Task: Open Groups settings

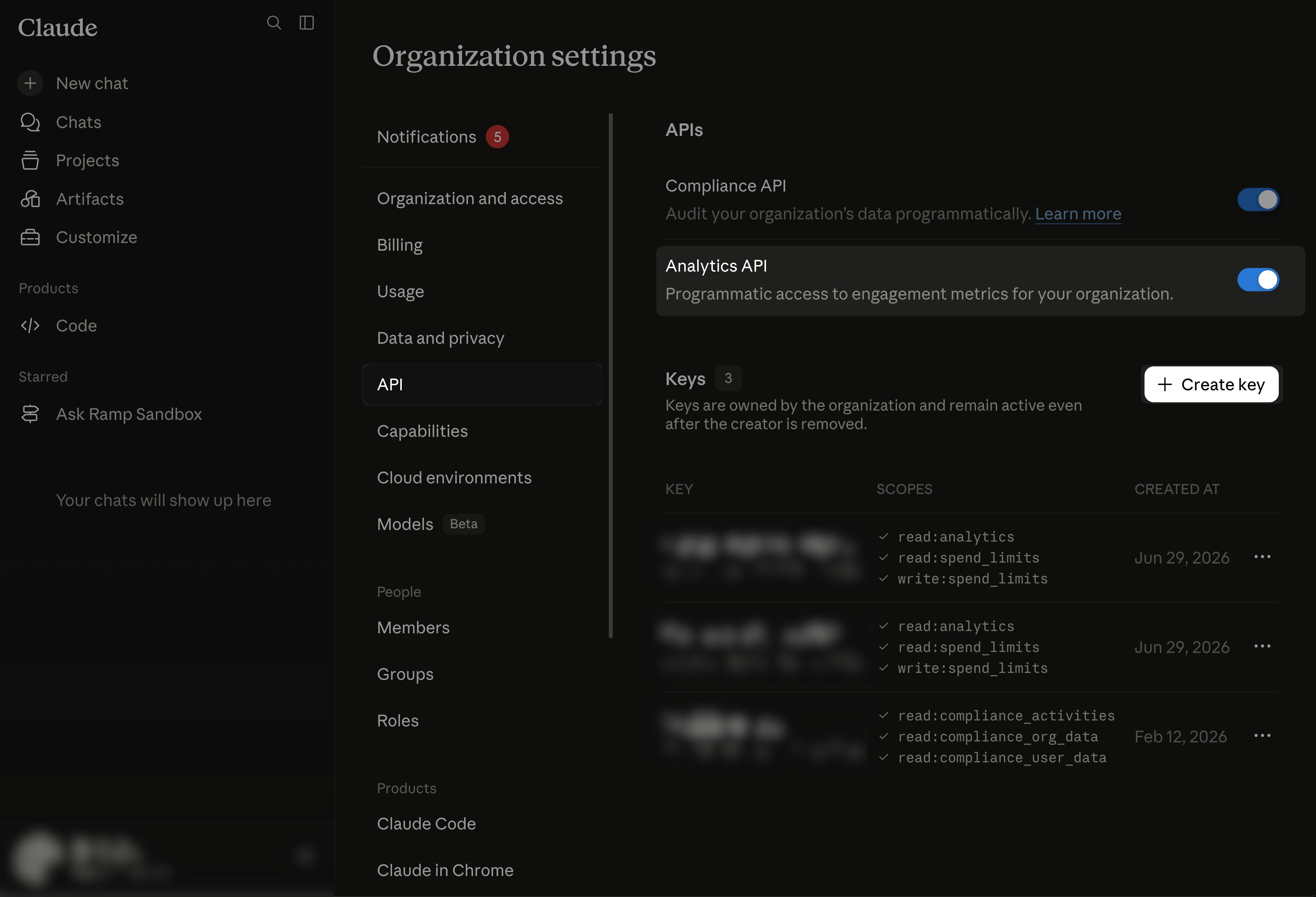Action: 483,674
